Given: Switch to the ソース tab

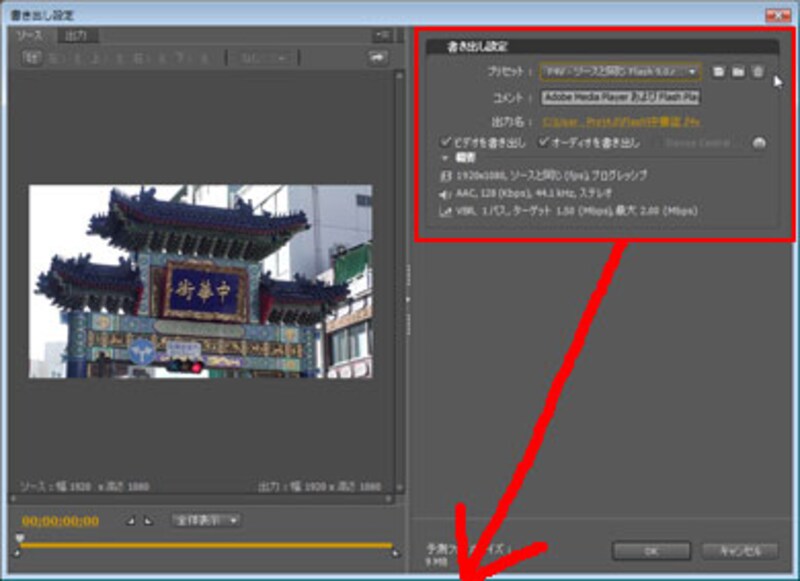Looking at the screenshot, I should [x=30, y=35].
